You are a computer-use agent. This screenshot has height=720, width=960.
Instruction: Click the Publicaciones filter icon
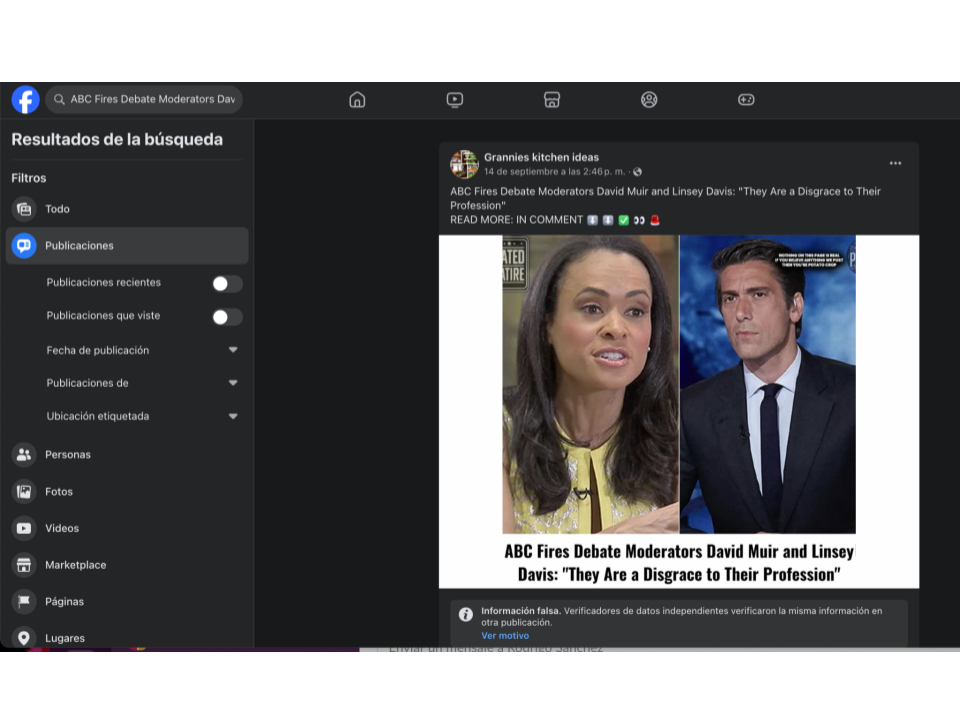click(24, 246)
